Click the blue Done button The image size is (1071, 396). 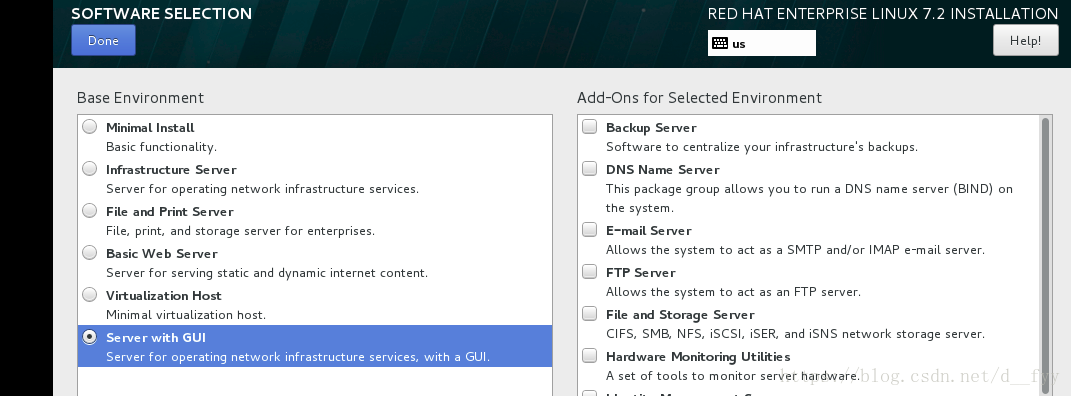pyautogui.click(x=103, y=40)
